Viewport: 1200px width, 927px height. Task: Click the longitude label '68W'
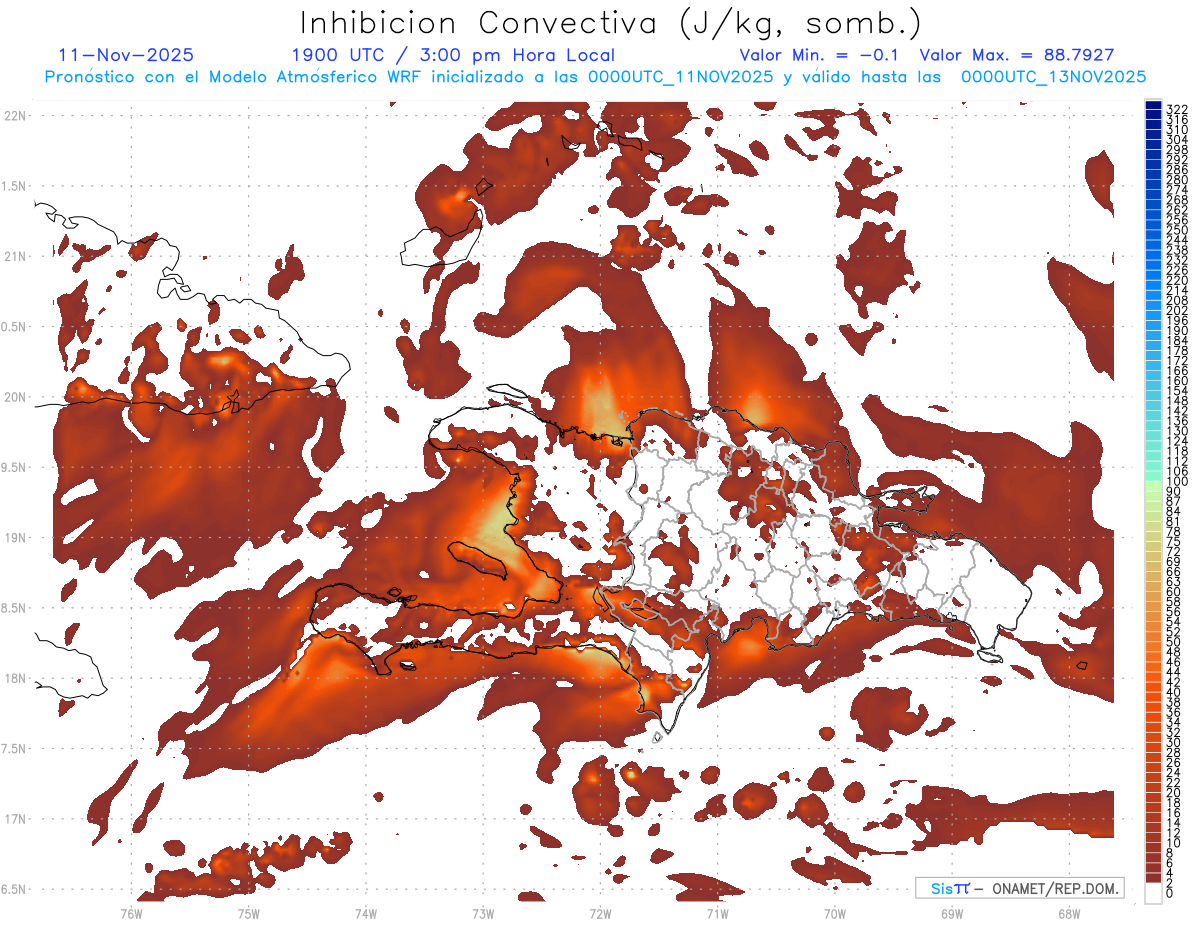pos(1069,913)
